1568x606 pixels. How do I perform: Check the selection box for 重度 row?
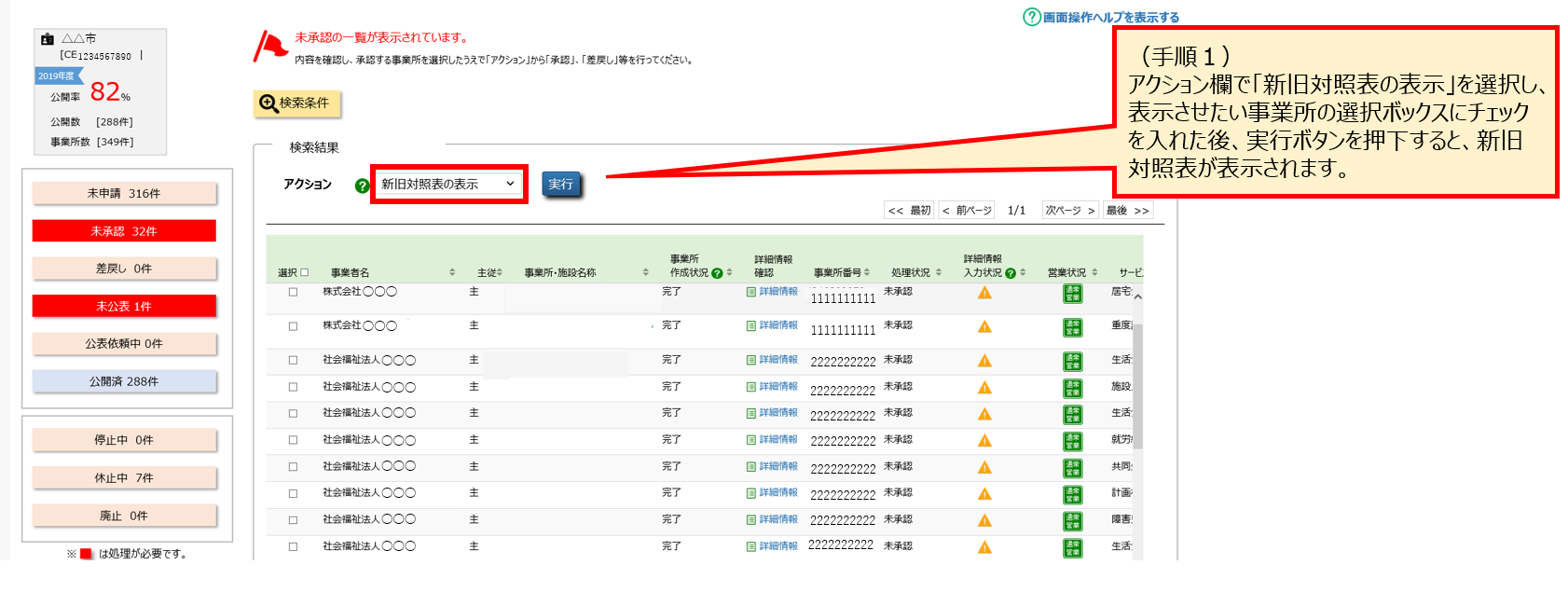pyautogui.click(x=293, y=326)
